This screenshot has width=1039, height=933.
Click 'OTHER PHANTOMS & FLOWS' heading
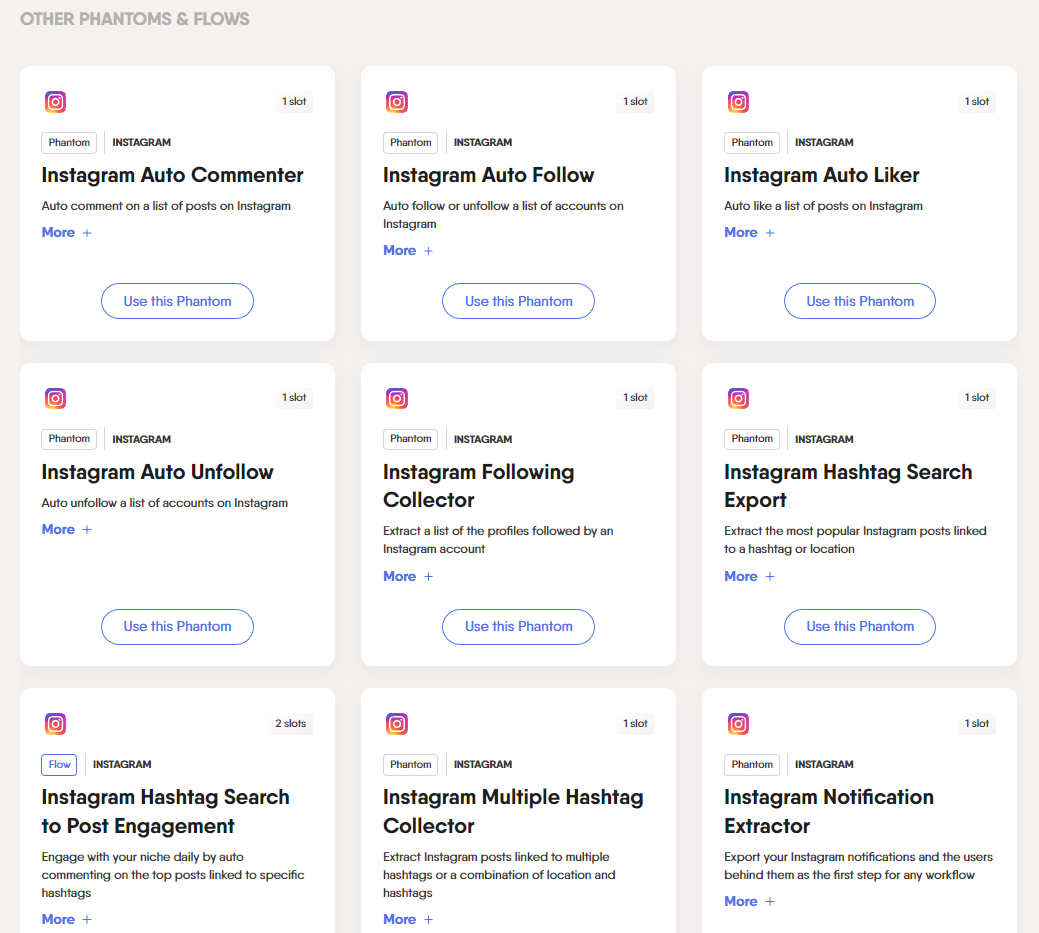(x=135, y=19)
